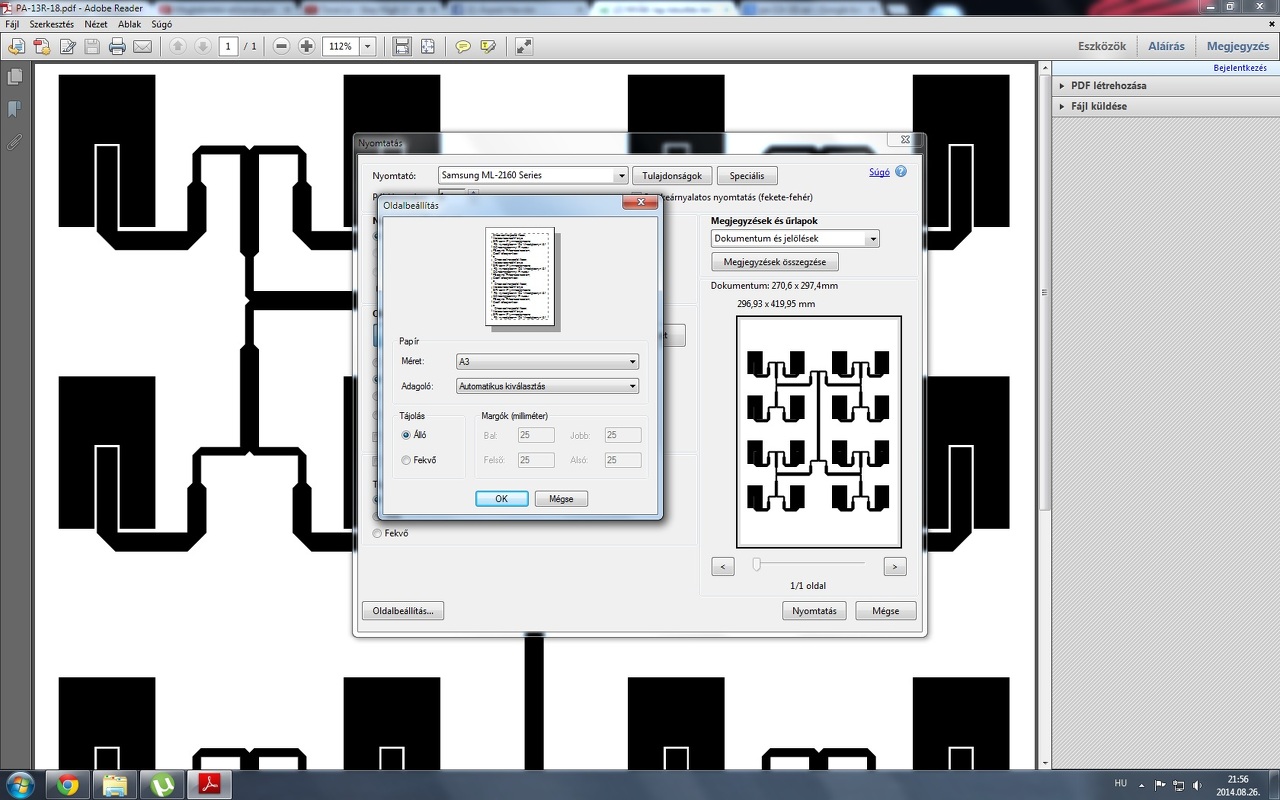
Task: Click the print preview page slider
Action: [756, 565]
